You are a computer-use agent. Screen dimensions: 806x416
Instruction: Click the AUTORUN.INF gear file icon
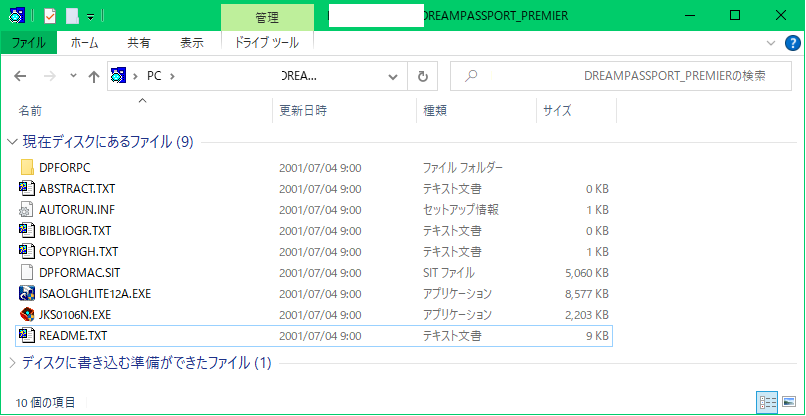coord(27,210)
